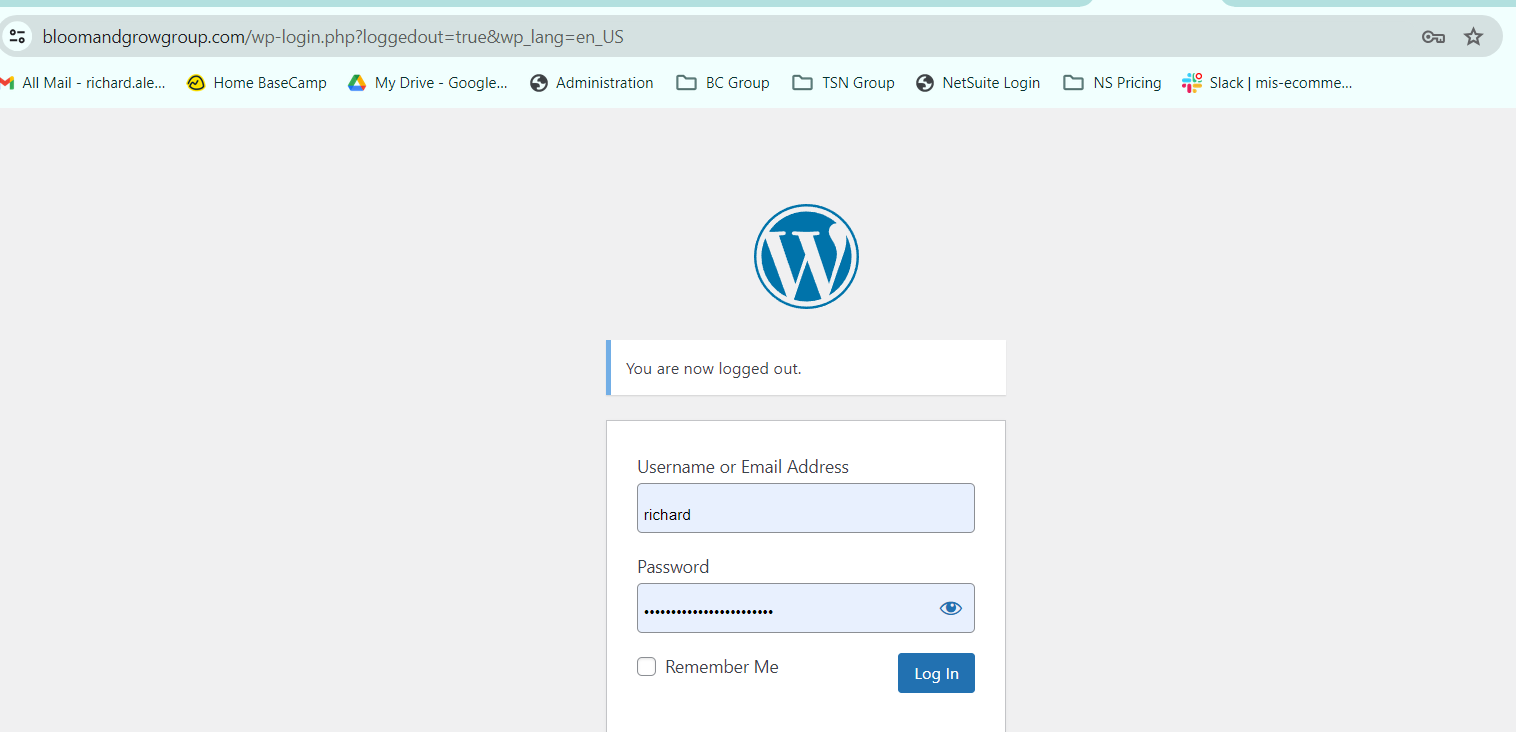The width and height of the screenshot is (1516, 732).
Task: Expand the NS Pricing bookmarks folder
Action: 1112,83
